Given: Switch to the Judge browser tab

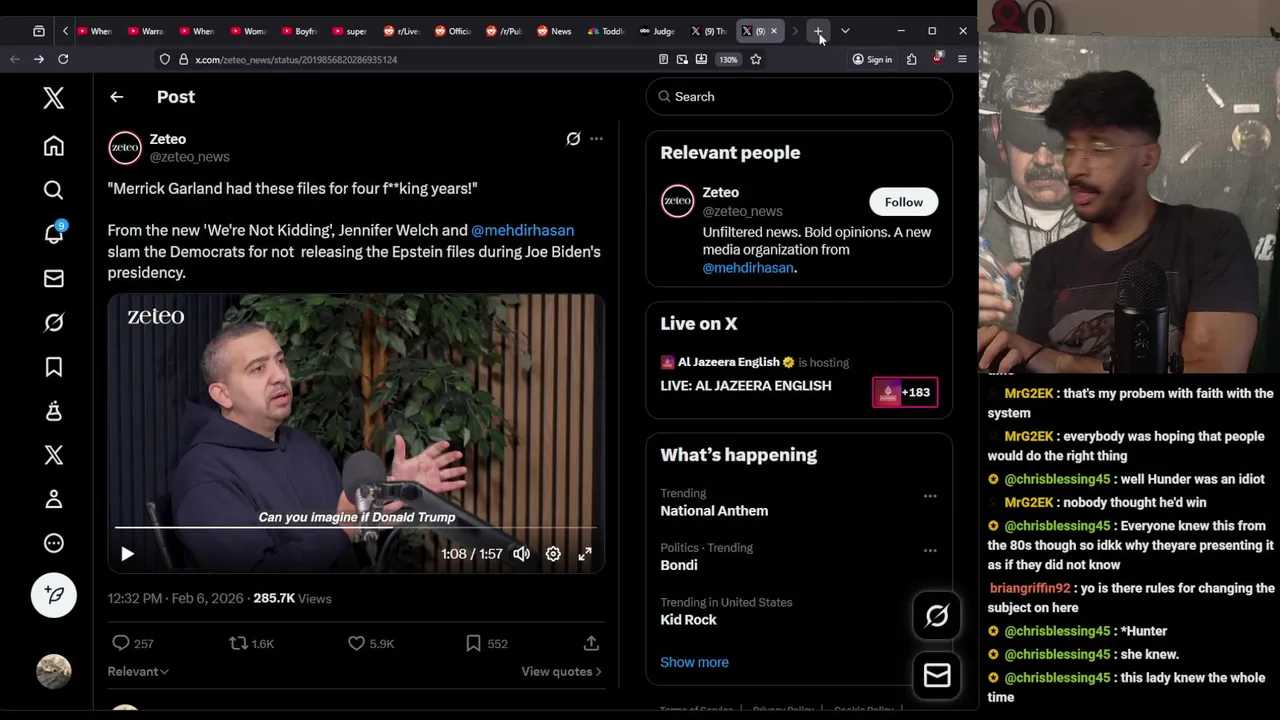Looking at the screenshot, I should (657, 31).
